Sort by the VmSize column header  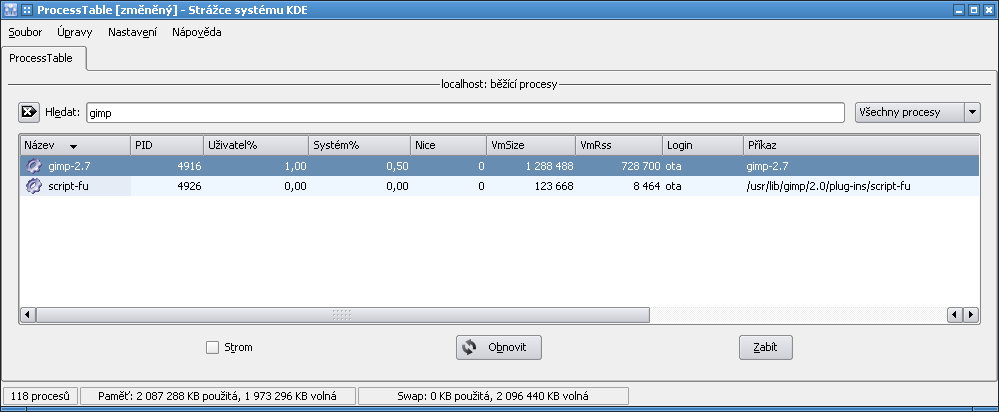point(531,146)
